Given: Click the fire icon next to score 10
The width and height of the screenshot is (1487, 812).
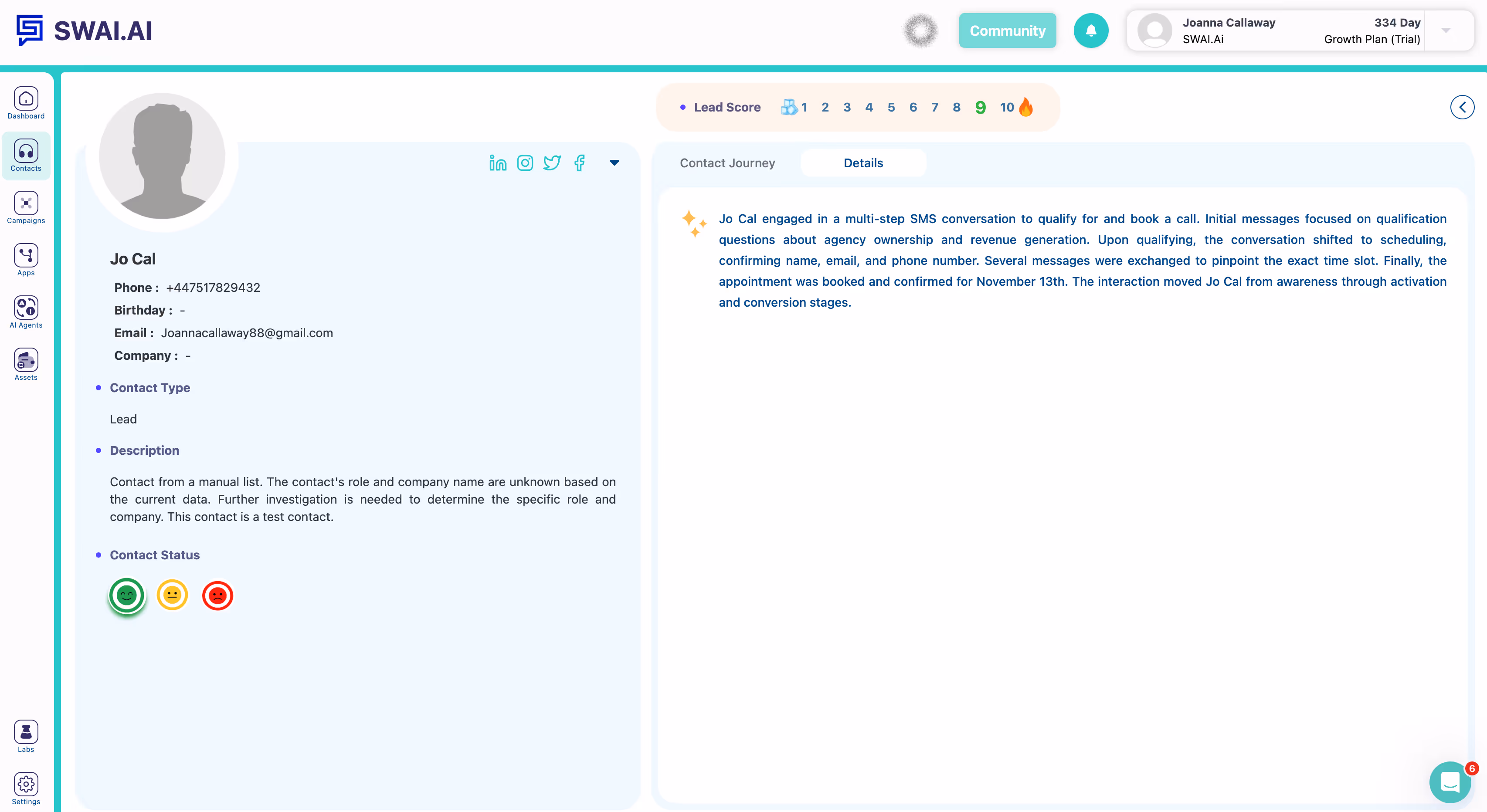Looking at the screenshot, I should tap(1026, 107).
